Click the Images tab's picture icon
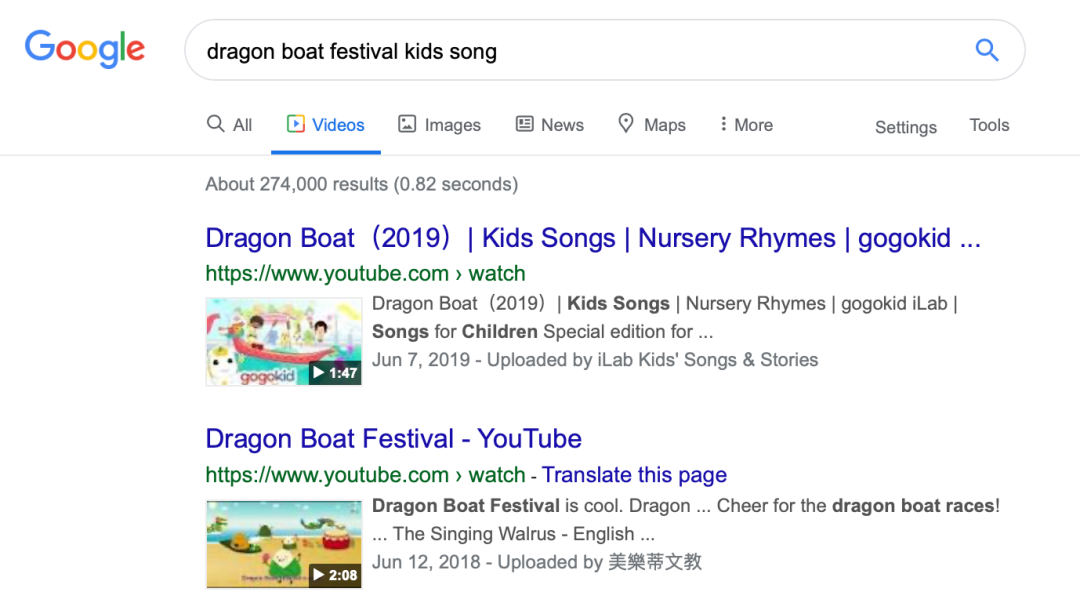Screen dimensions: 1080x610 (x=407, y=124)
